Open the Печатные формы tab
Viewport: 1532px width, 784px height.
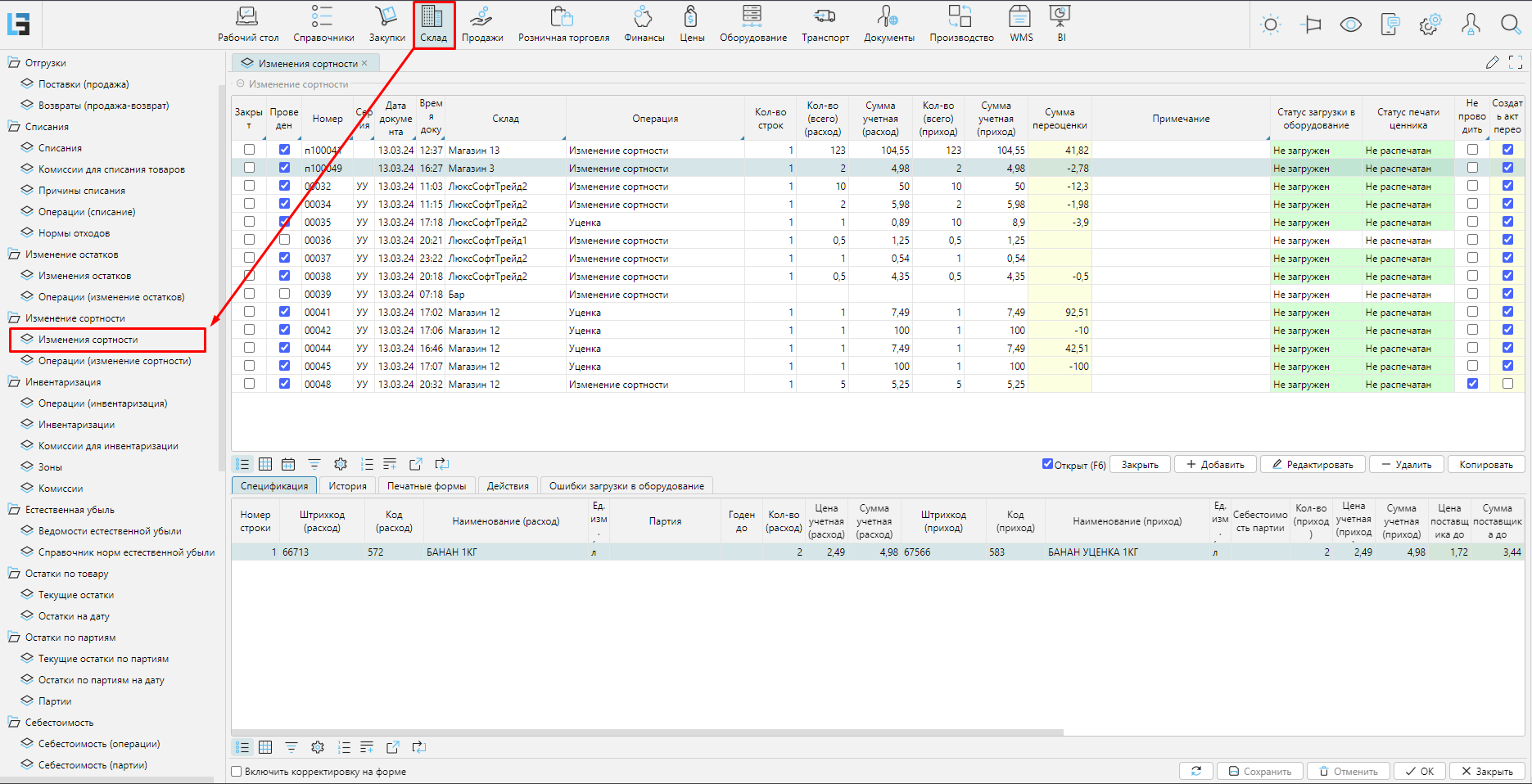(x=426, y=485)
